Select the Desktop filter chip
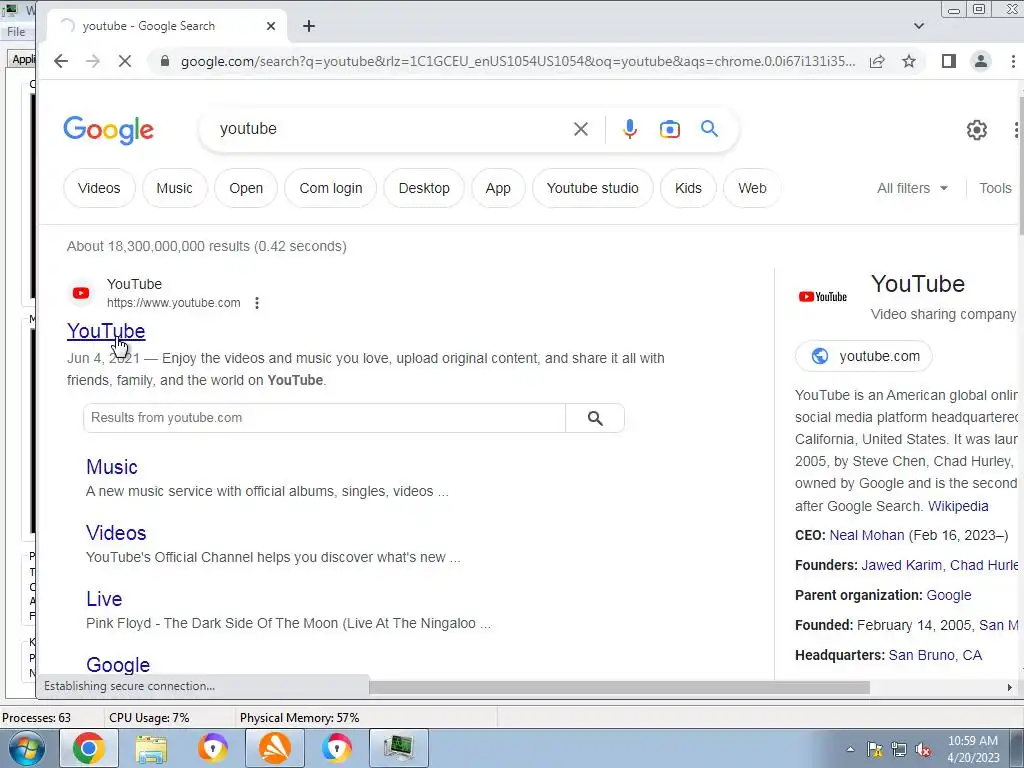1024x768 pixels. pos(424,188)
